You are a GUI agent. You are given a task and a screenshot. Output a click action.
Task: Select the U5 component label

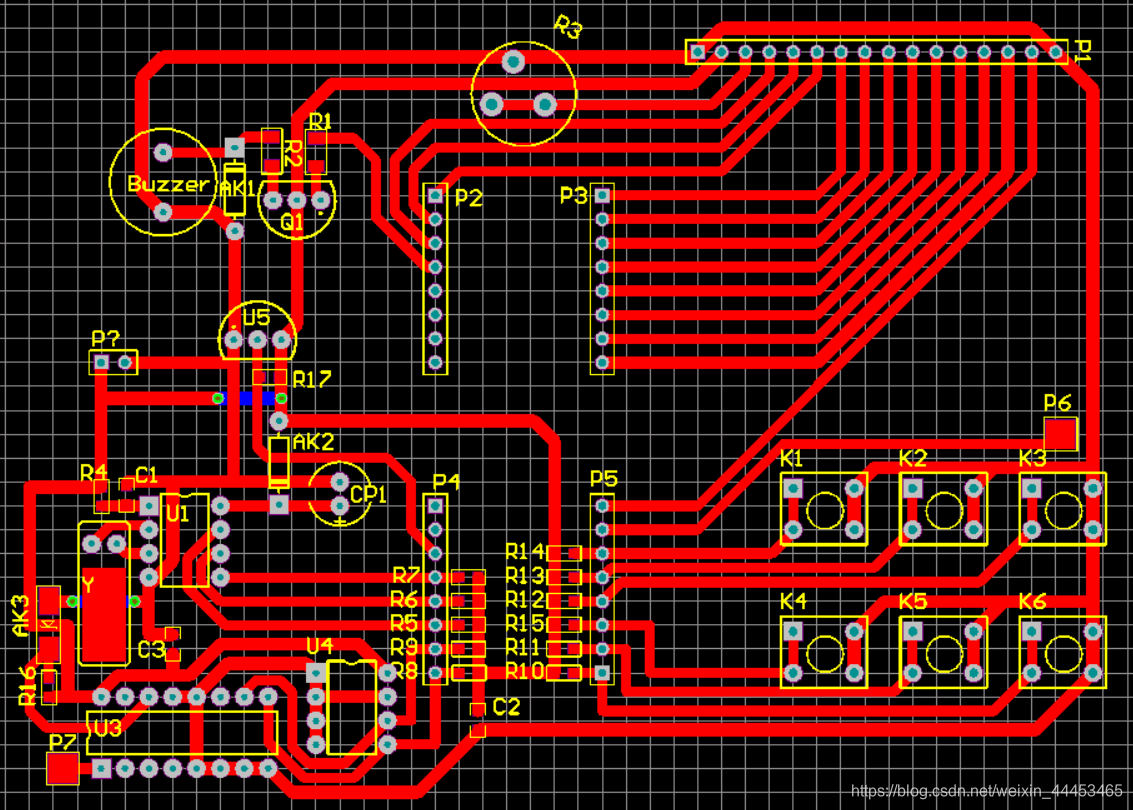pos(256,317)
